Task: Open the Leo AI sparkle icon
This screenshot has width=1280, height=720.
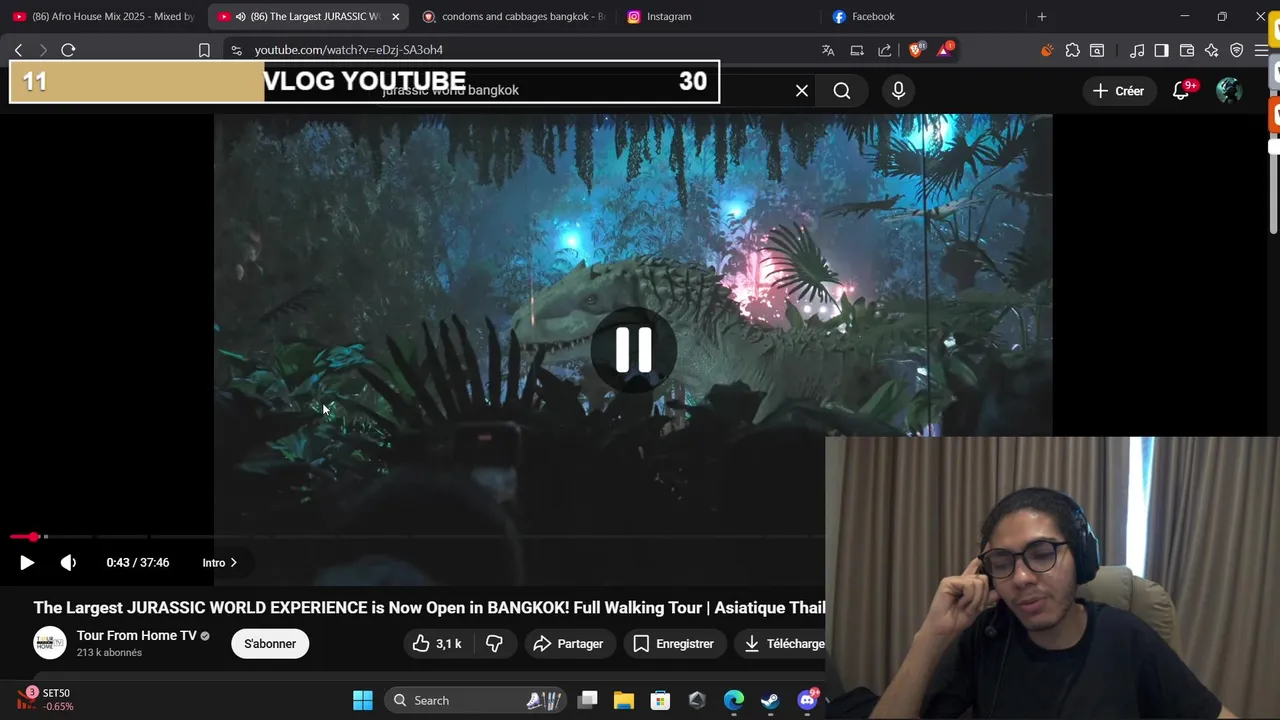Action: point(1212,50)
